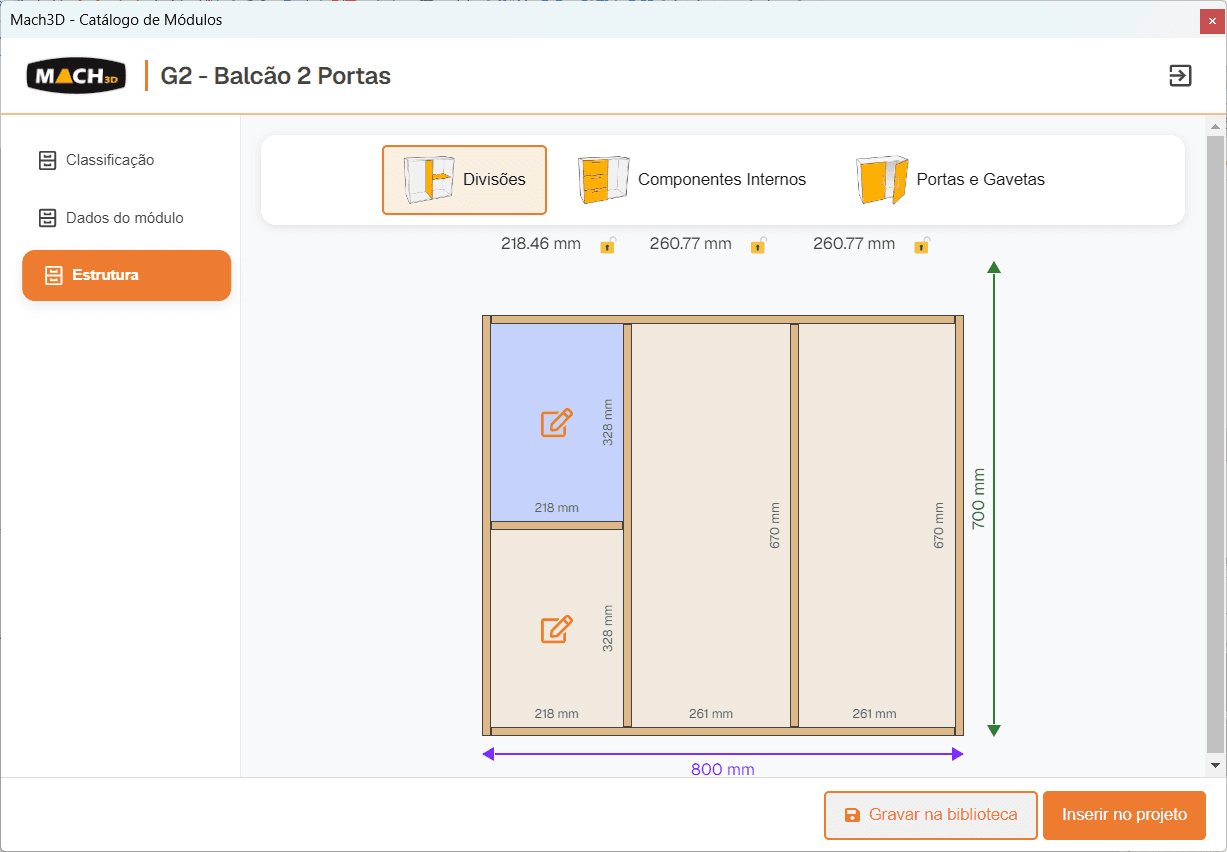The height and width of the screenshot is (852, 1227).
Task: Click the Gravar na biblioteca button
Action: (930, 815)
